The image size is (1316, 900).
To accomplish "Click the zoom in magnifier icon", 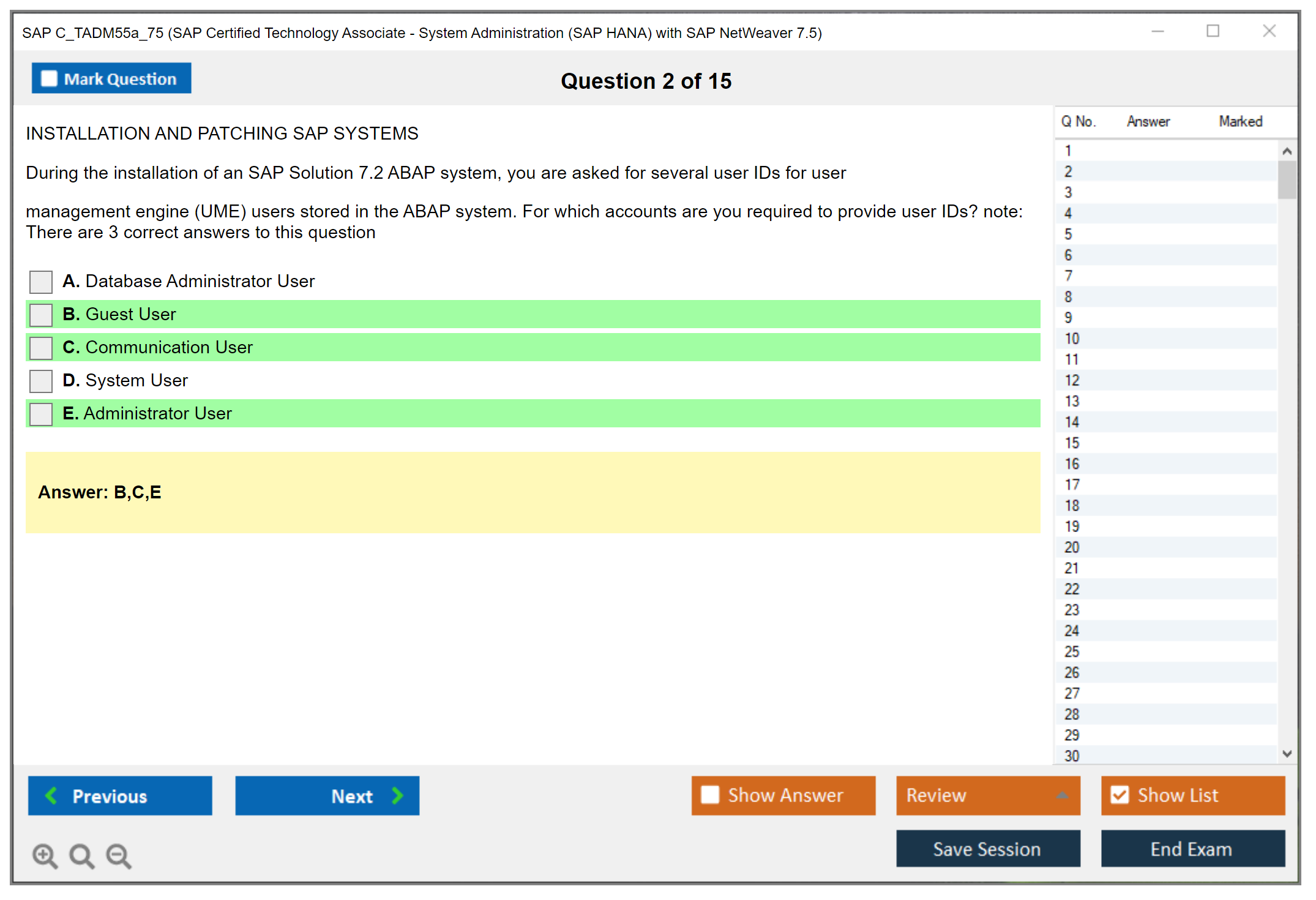I will 45,855.
